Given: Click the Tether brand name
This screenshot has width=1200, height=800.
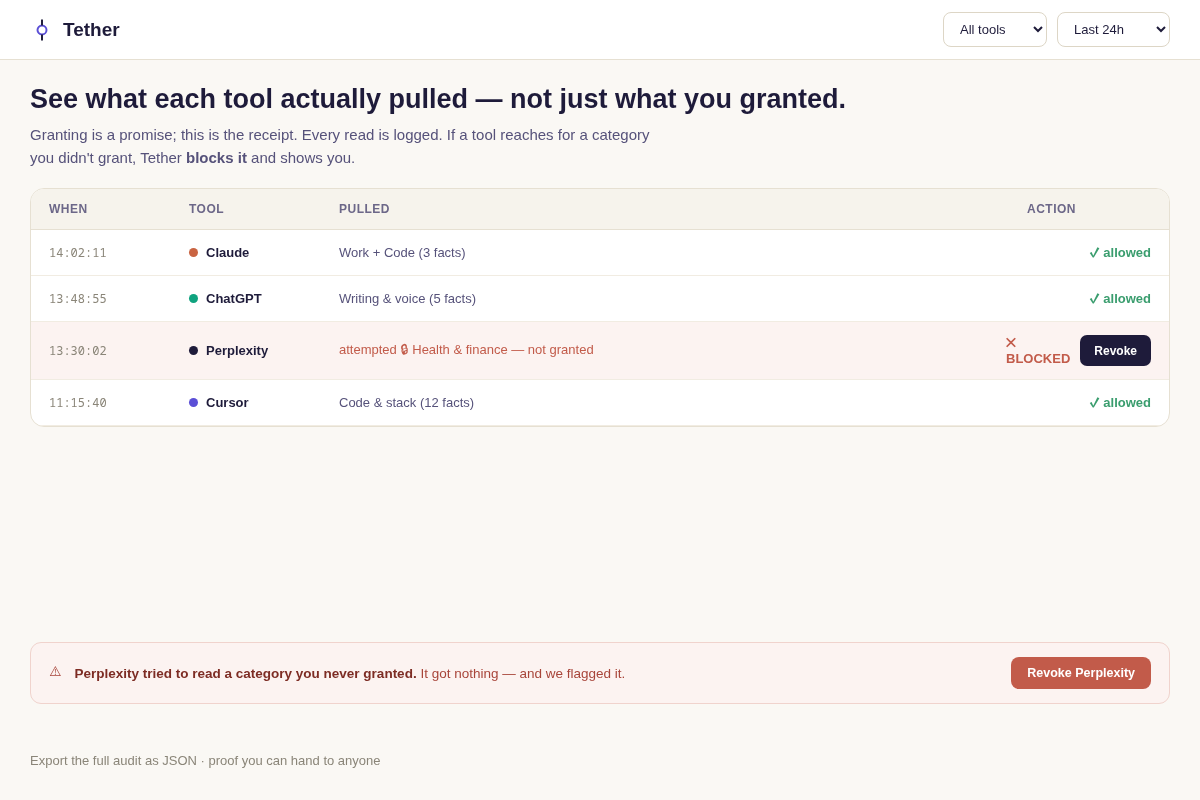Looking at the screenshot, I should click(x=91, y=30).
